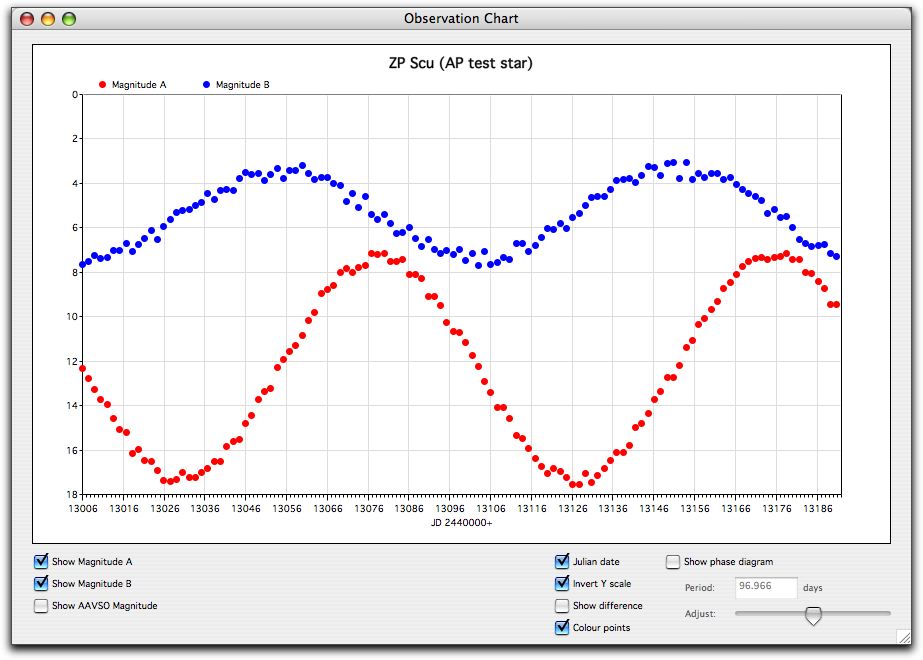
Task: Enable Show AAVSO Magnitude
Action: [x=41, y=606]
